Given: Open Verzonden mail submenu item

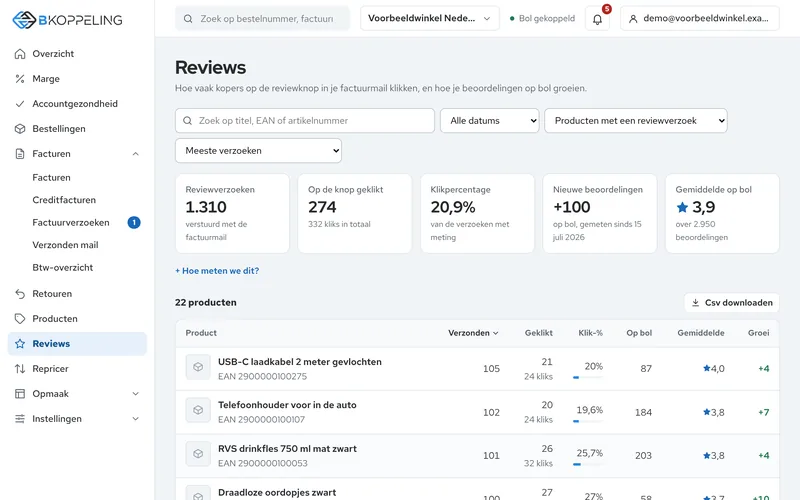Looking at the screenshot, I should pos(65,245).
